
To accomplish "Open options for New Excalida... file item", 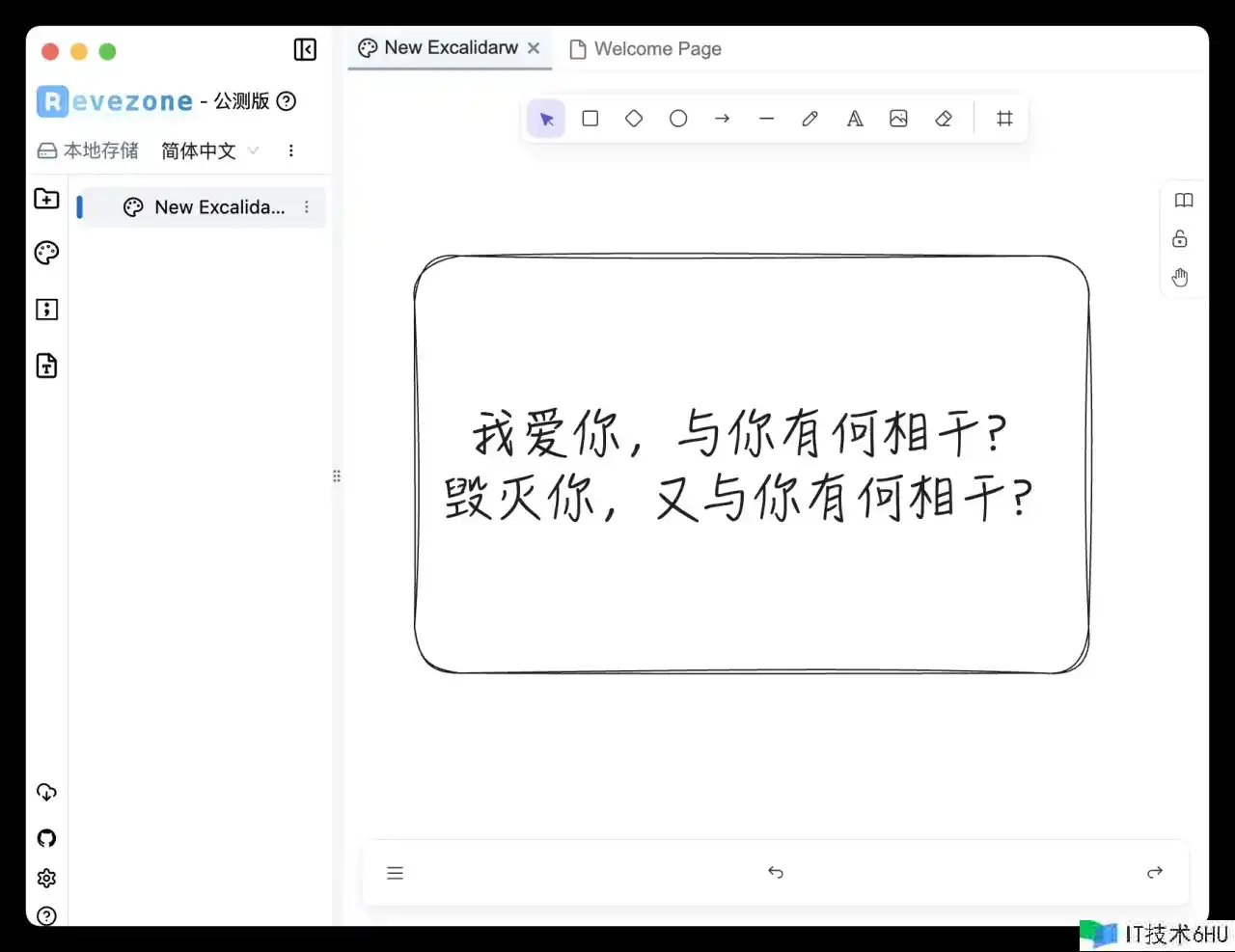I will coord(307,207).
